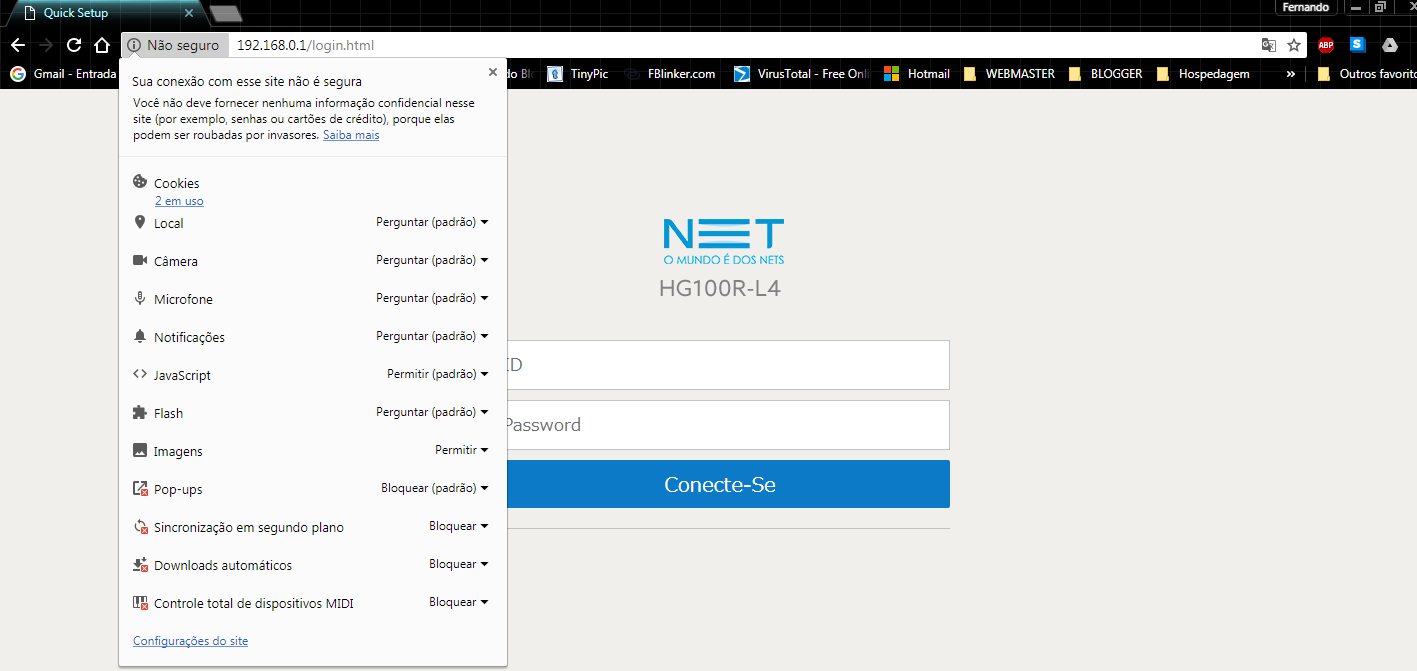Click the Flash puzzle-piece icon
The image size is (1417, 671).
pyautogui.click(x=140, y=412)
